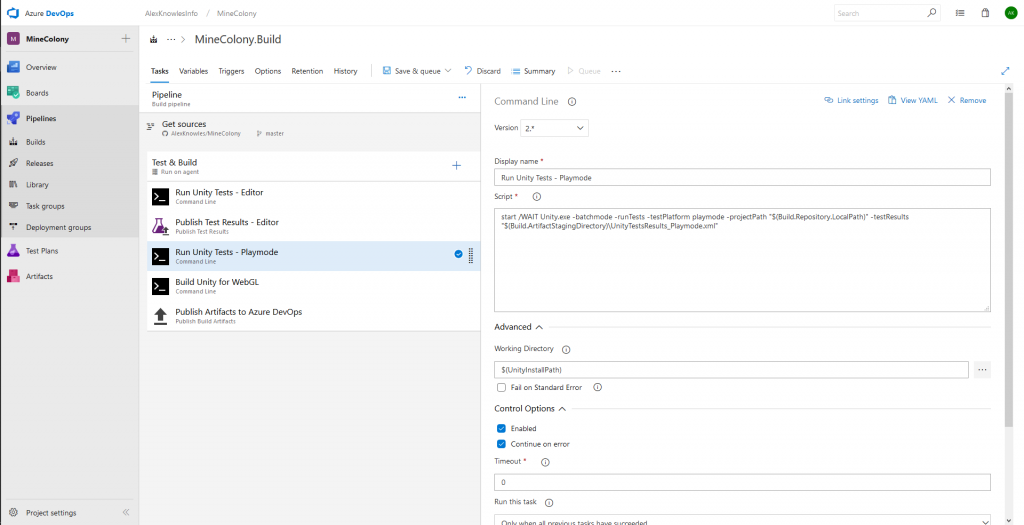Open the marketplace shopping bag icon
Viewport: 1024px width, 525px height.
pyautogui.click(x=985, y=13)
